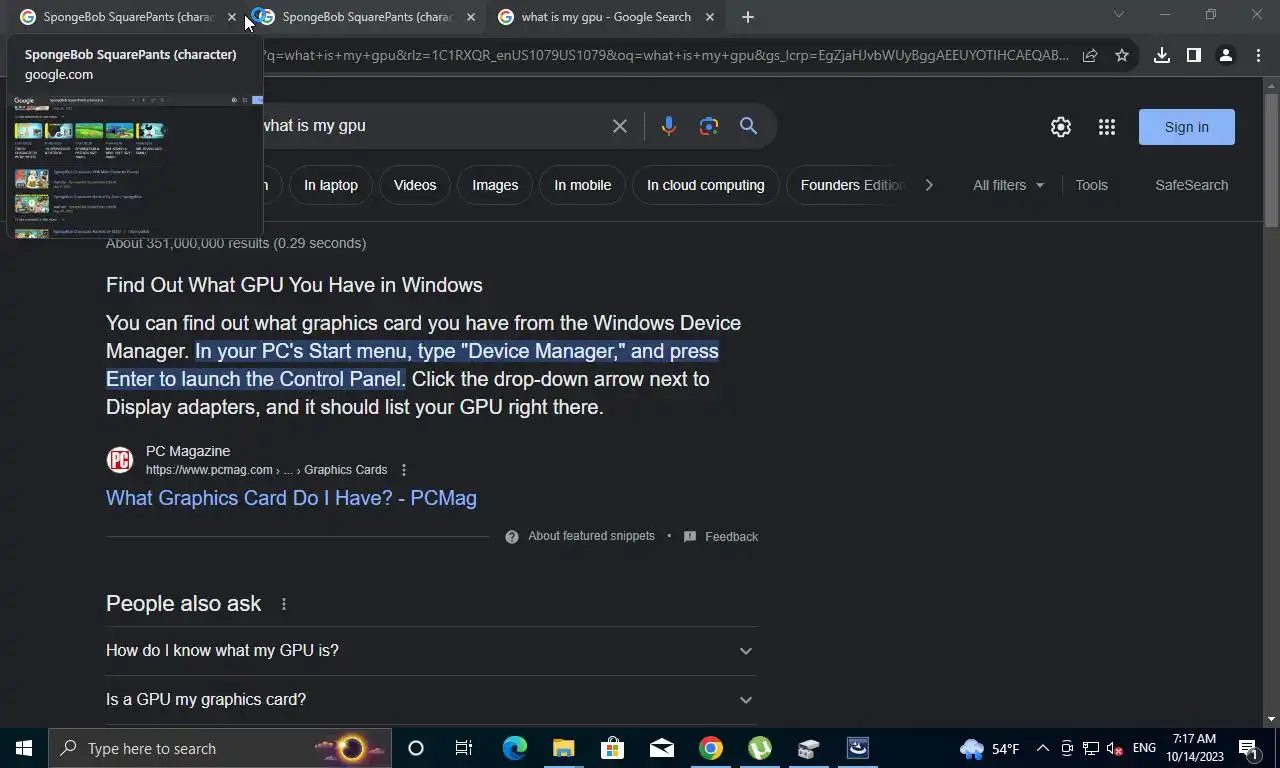The height and width of the screenshot is (768, 1280).
Task: Select the 'In mobile' filter chip
Action: coord(582,185)
